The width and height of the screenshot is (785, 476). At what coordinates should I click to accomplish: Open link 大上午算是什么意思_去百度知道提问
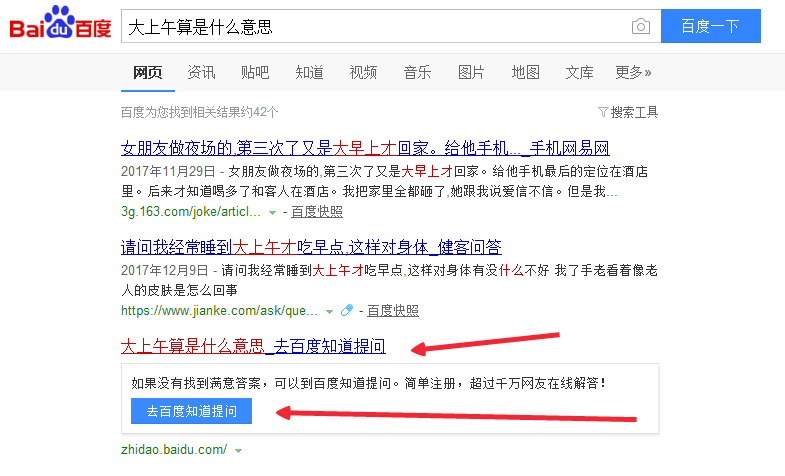click(253, 346)
